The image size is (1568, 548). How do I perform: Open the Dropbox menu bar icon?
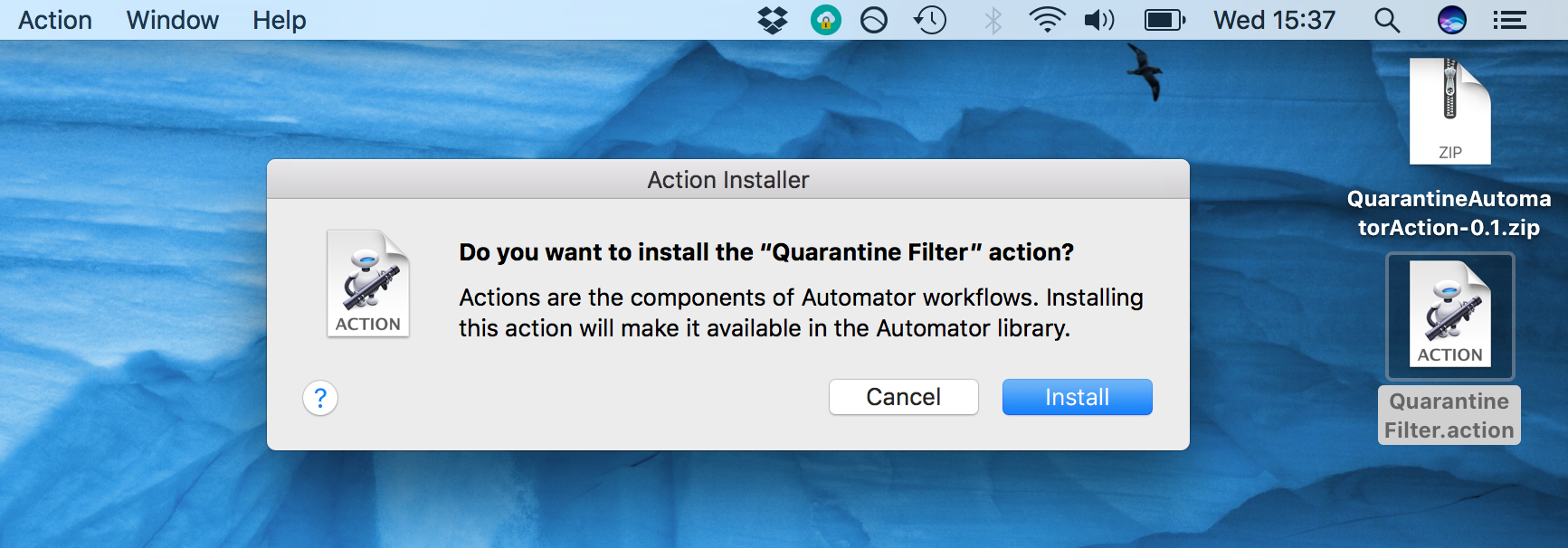(x=773, y=20)
